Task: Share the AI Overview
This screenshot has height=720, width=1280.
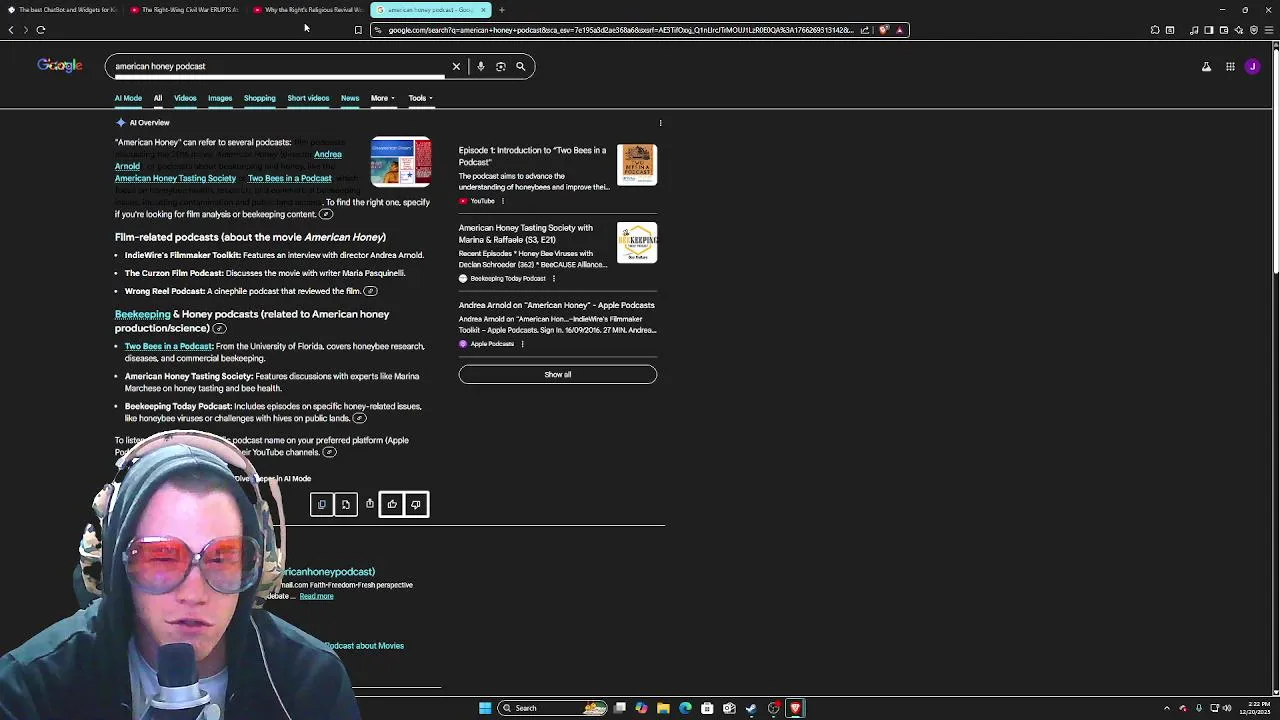Action: pyautogui.click(x=369, y=504)
